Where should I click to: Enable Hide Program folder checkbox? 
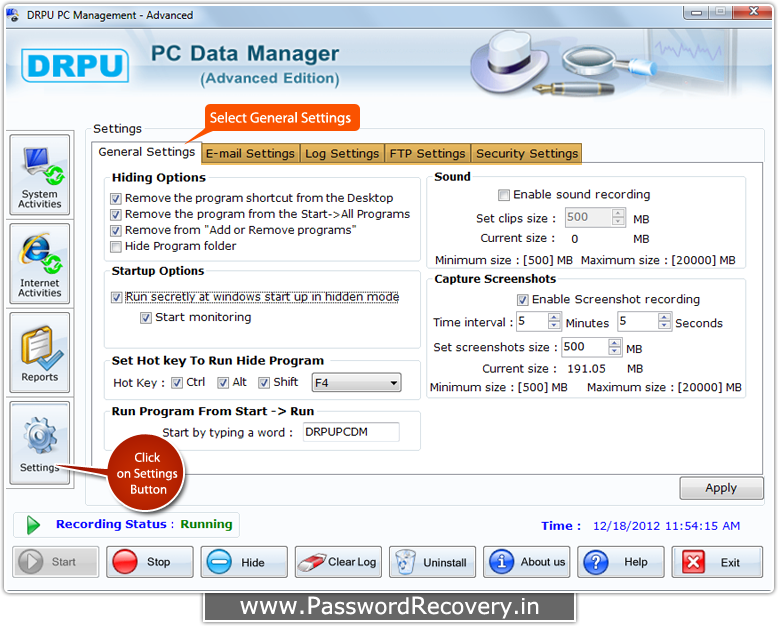pyautogui.click(x=116, y=247)
